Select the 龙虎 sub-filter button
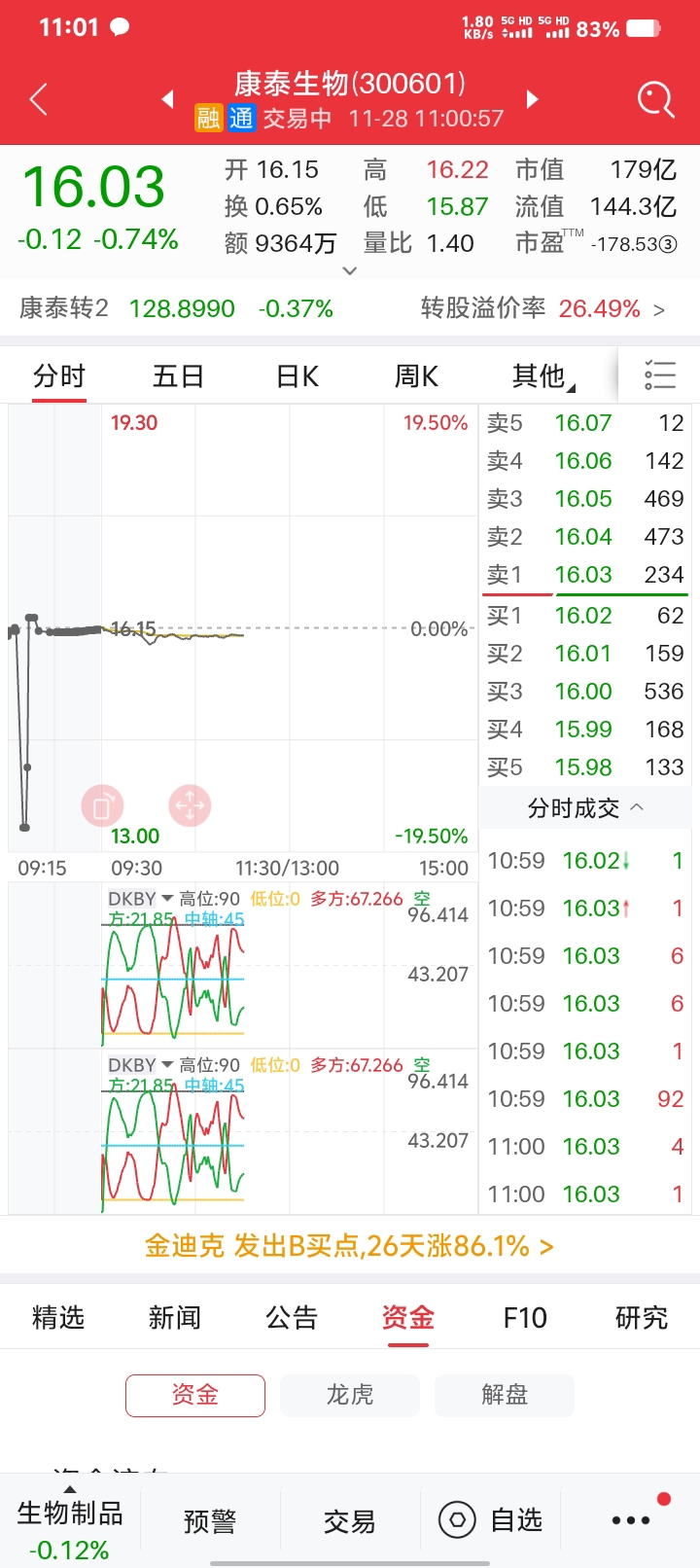This screenshot has width=700, height=1568. [x=350, y=1395]
